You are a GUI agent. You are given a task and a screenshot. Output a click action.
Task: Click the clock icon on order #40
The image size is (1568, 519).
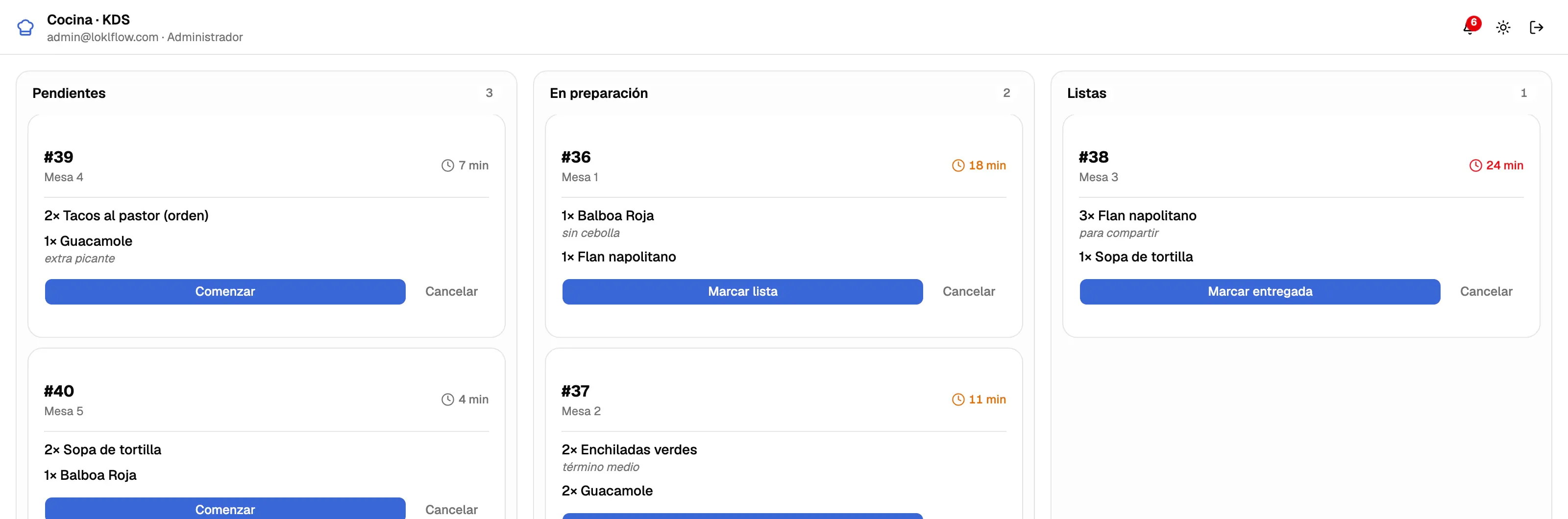(447, 400)
